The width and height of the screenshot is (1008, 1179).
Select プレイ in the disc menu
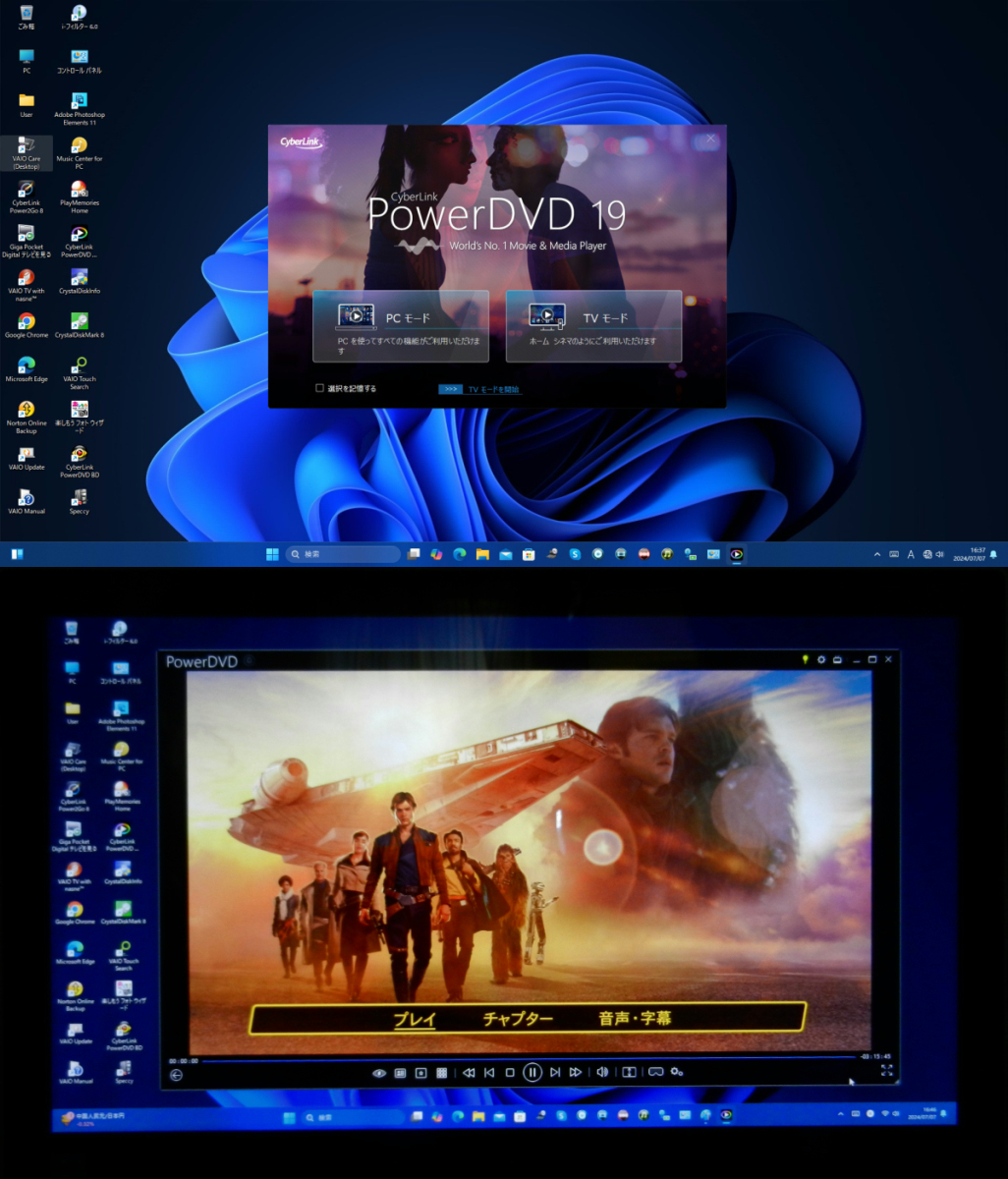(x=415, y=1019)
